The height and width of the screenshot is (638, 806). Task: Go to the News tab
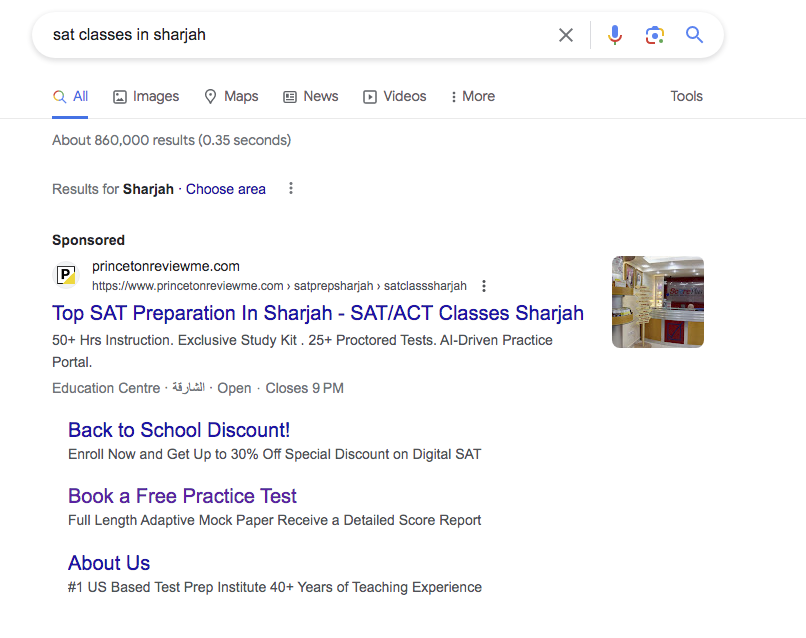pyautogui.click(x=310, y=97)
